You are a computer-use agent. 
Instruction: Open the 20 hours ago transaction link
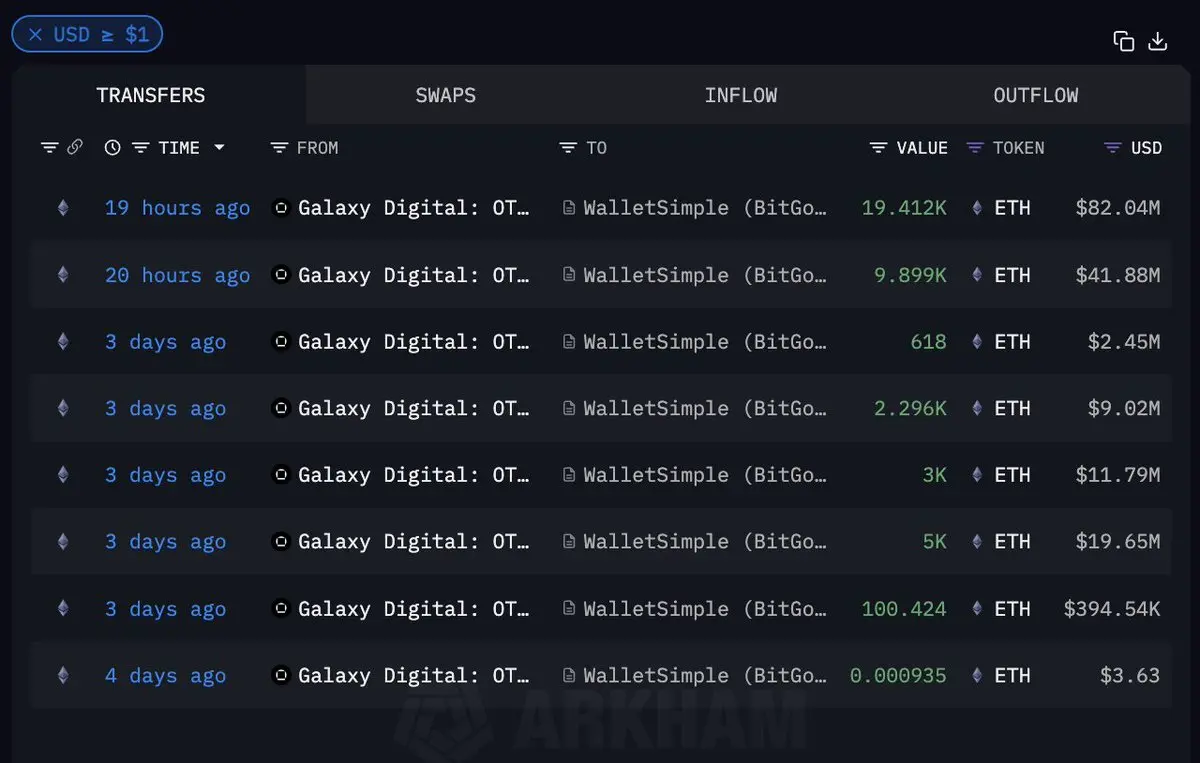click(x=177, y=275)
